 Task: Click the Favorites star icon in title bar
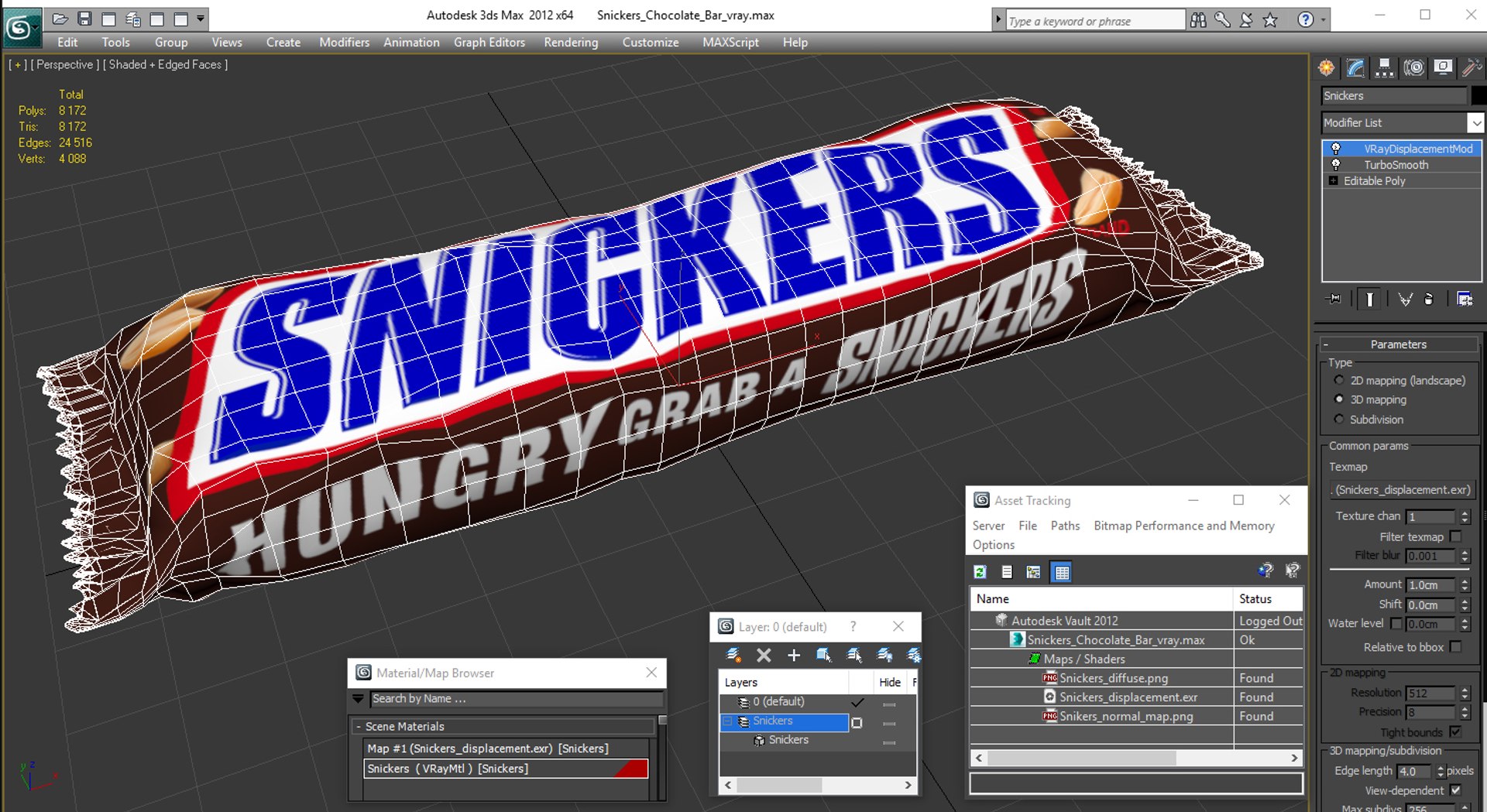pyautogui.click(x=1270, y=20)
